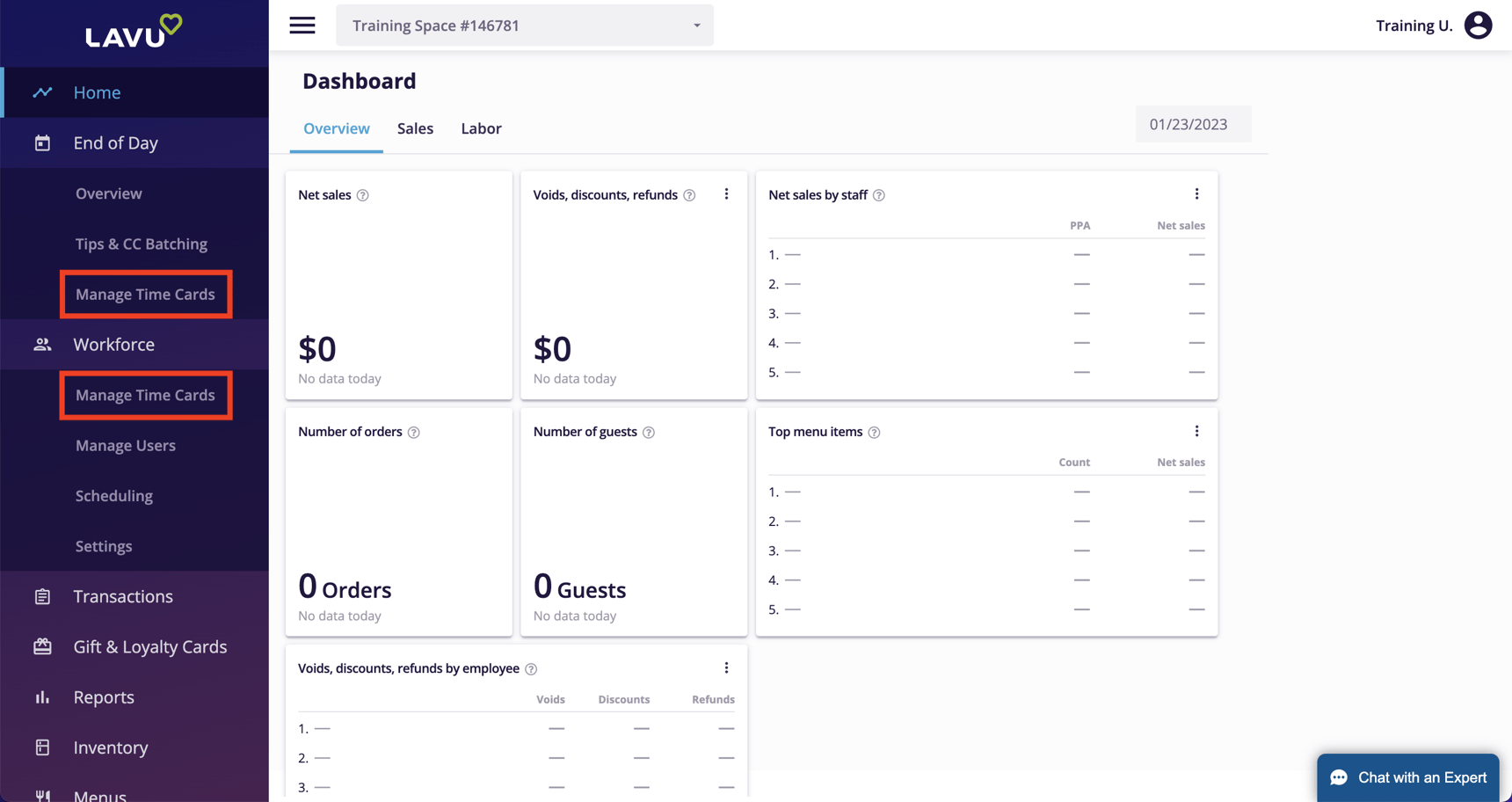
Task: Open the 01/23/2023 date picker field
Action: coord(1193,124)
